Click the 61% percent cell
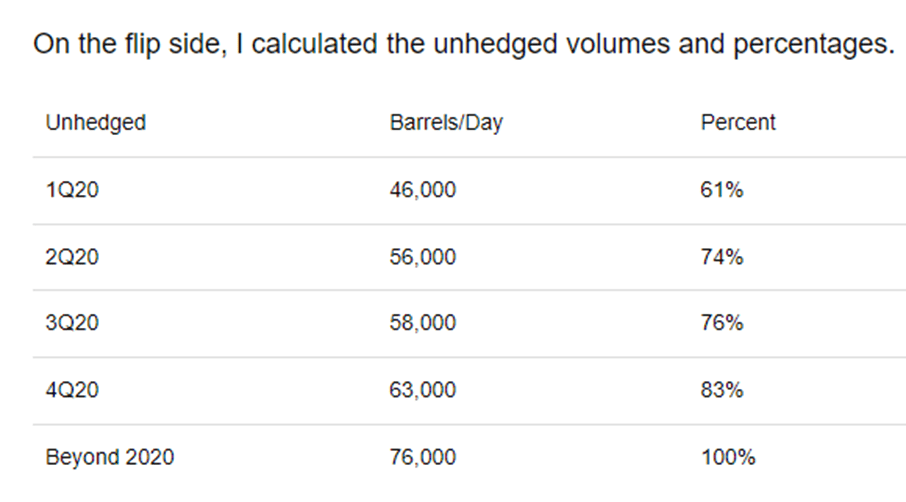The width and height of the screenshot is (906, 502). tap(722, 190)
